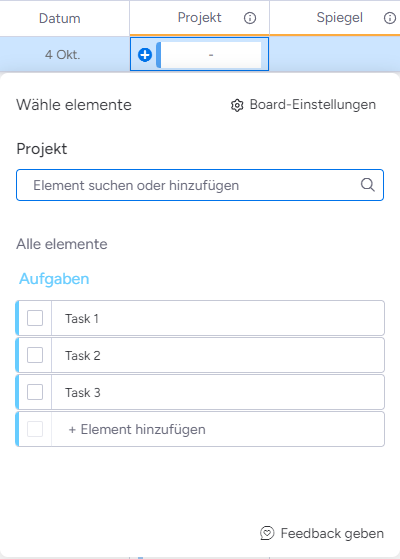400x559 pixels.
Task: Click the Aufgaben group heading
Action: [54, 279]
